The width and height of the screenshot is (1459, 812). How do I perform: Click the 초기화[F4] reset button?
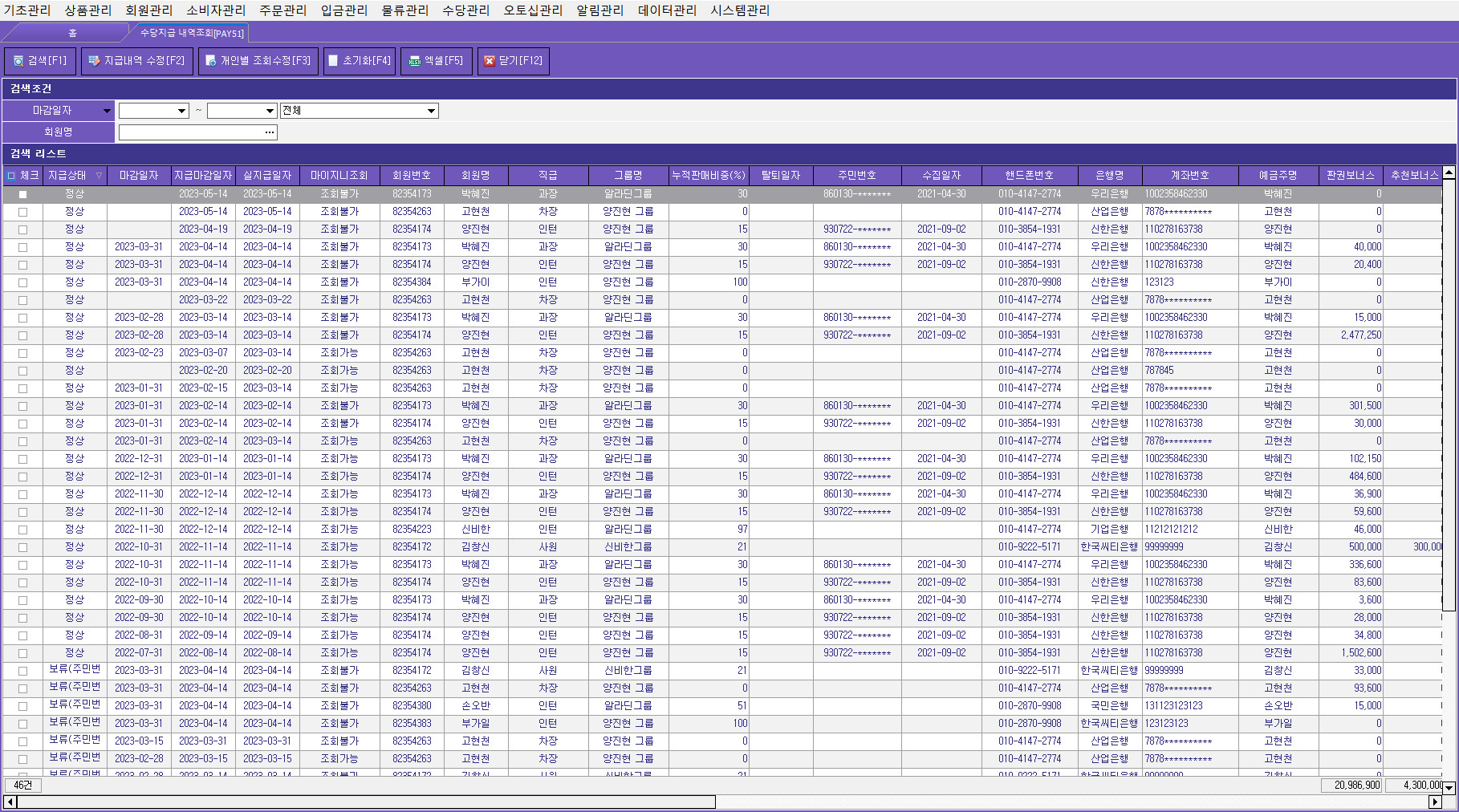point(360,61)
